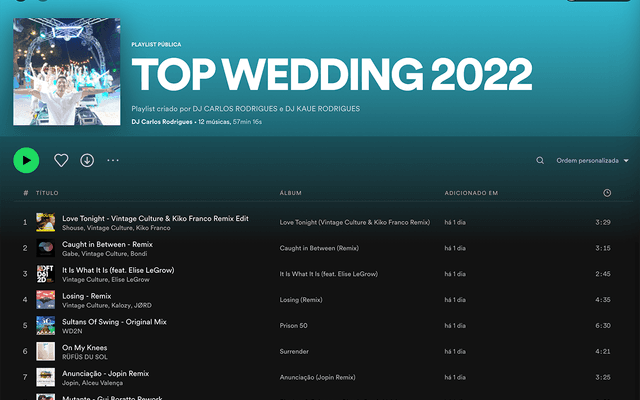The height and width of the screenshot is (400, 640).
Task: Select the Caught in Between - Remix track title
Action: coord(107,243)
